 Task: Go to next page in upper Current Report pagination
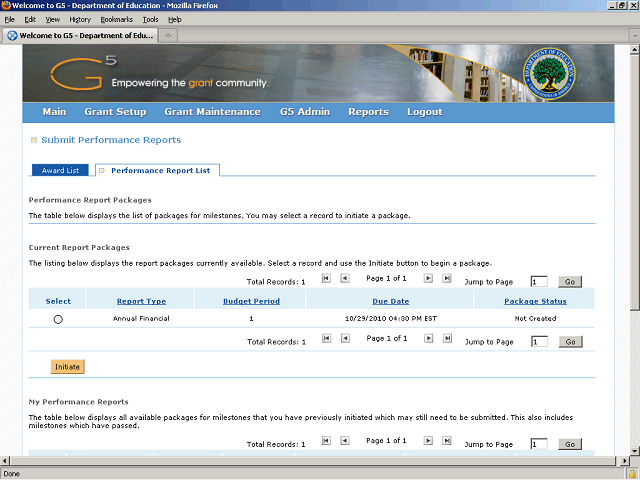428,278
